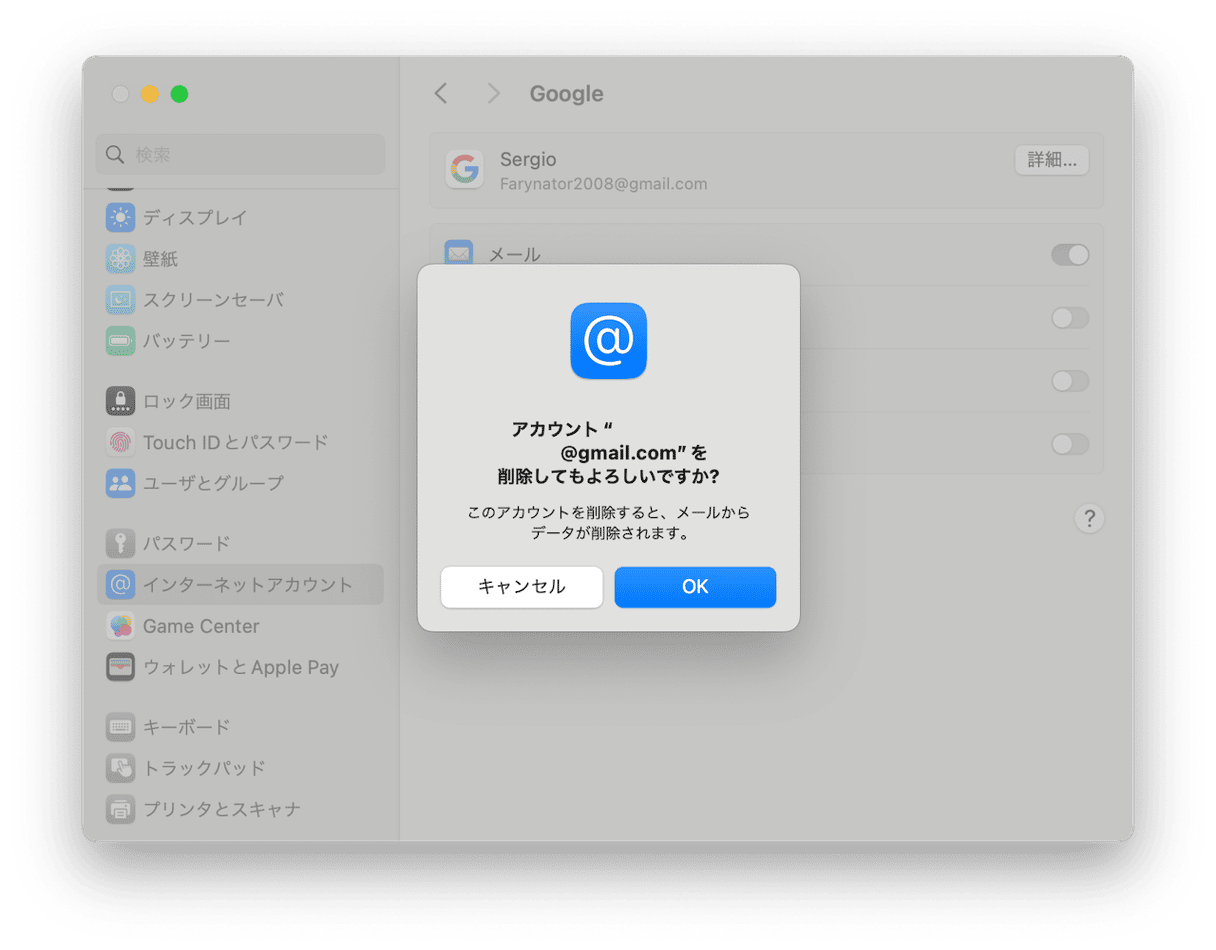
Task: Confirm account deletion with OK
Action: click(695, 587)
